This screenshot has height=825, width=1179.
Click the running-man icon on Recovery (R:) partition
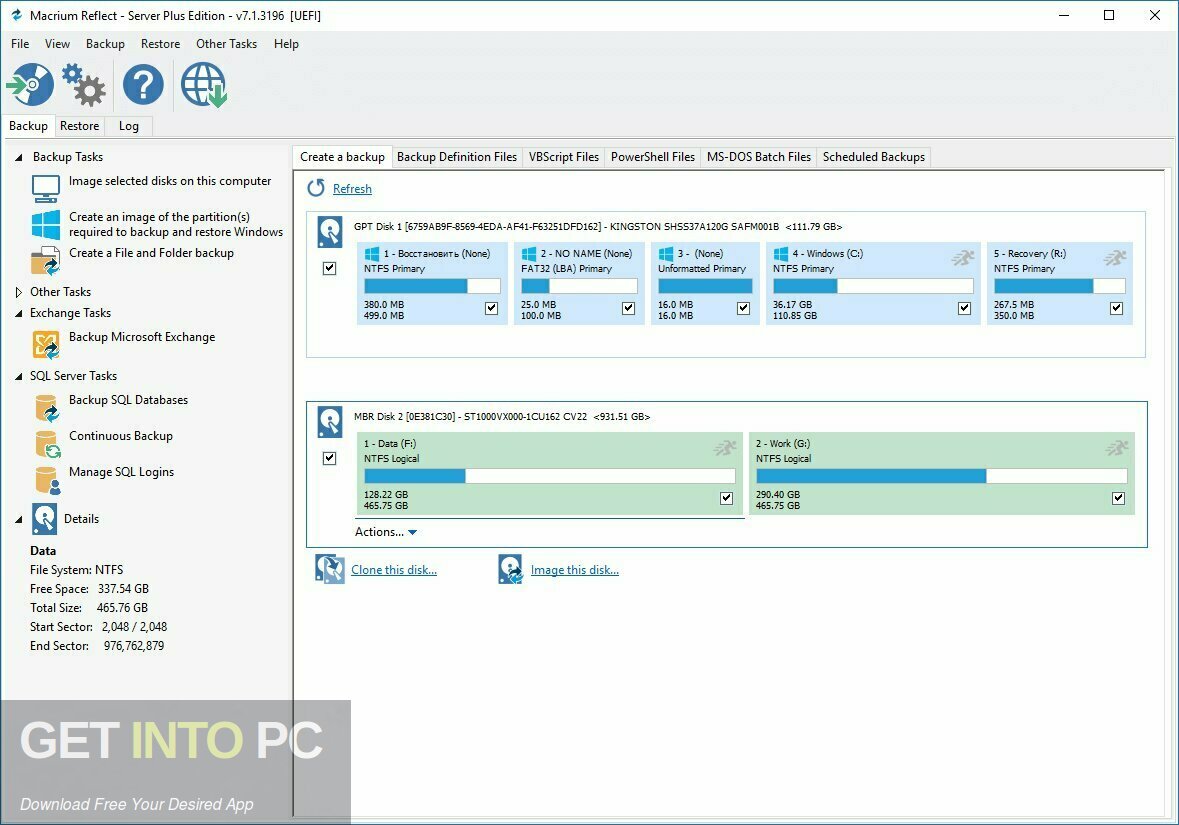1115,258
